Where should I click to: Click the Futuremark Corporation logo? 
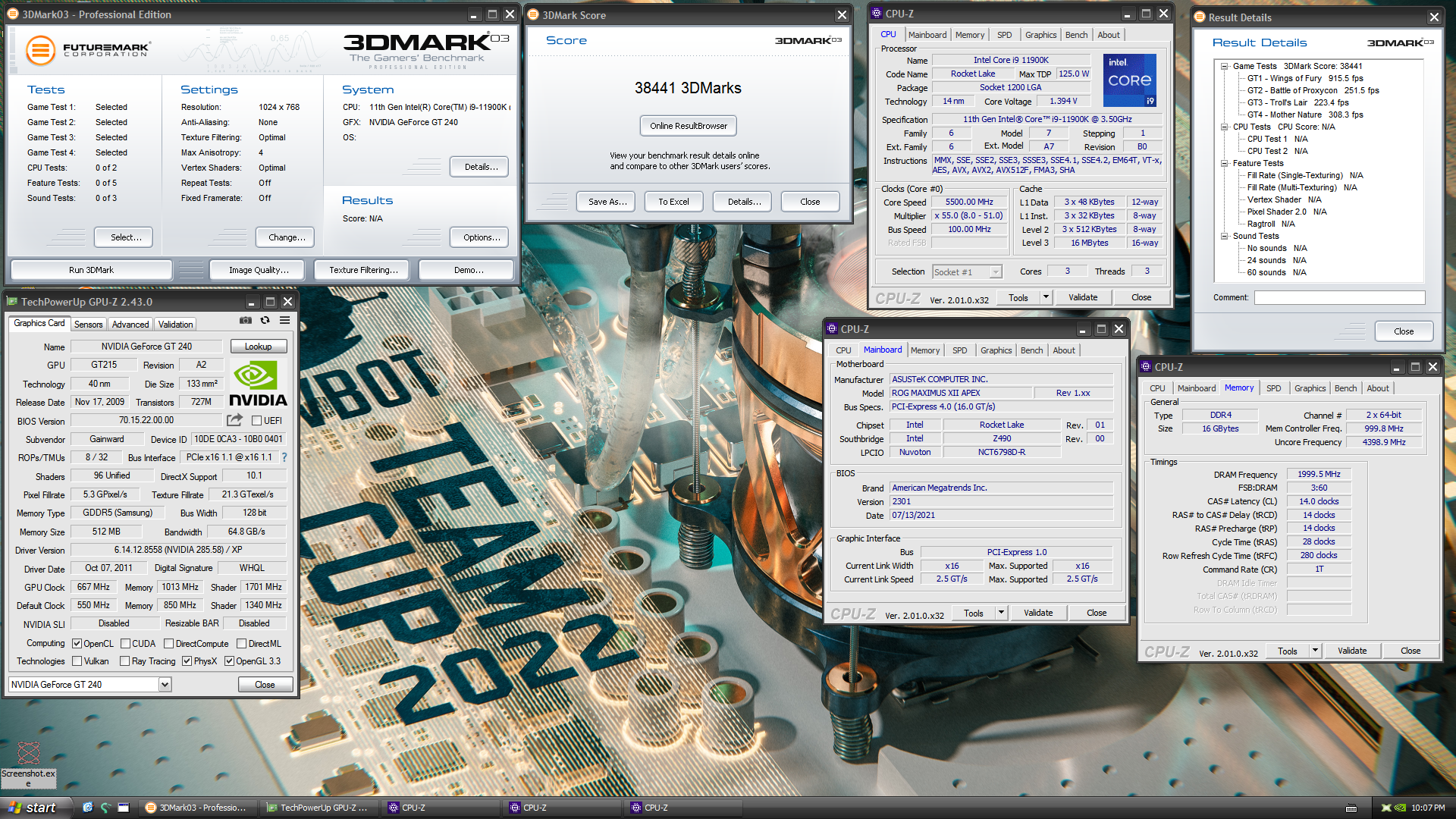pos(87,50)
